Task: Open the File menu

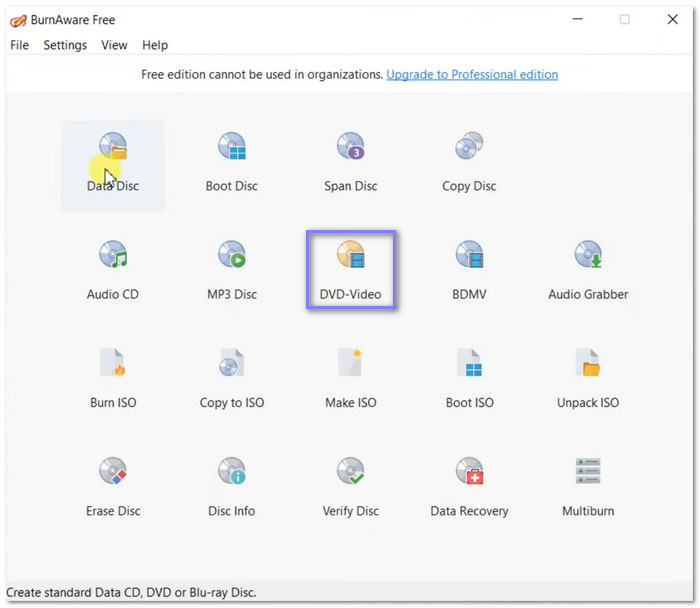Action: (20, 45)
